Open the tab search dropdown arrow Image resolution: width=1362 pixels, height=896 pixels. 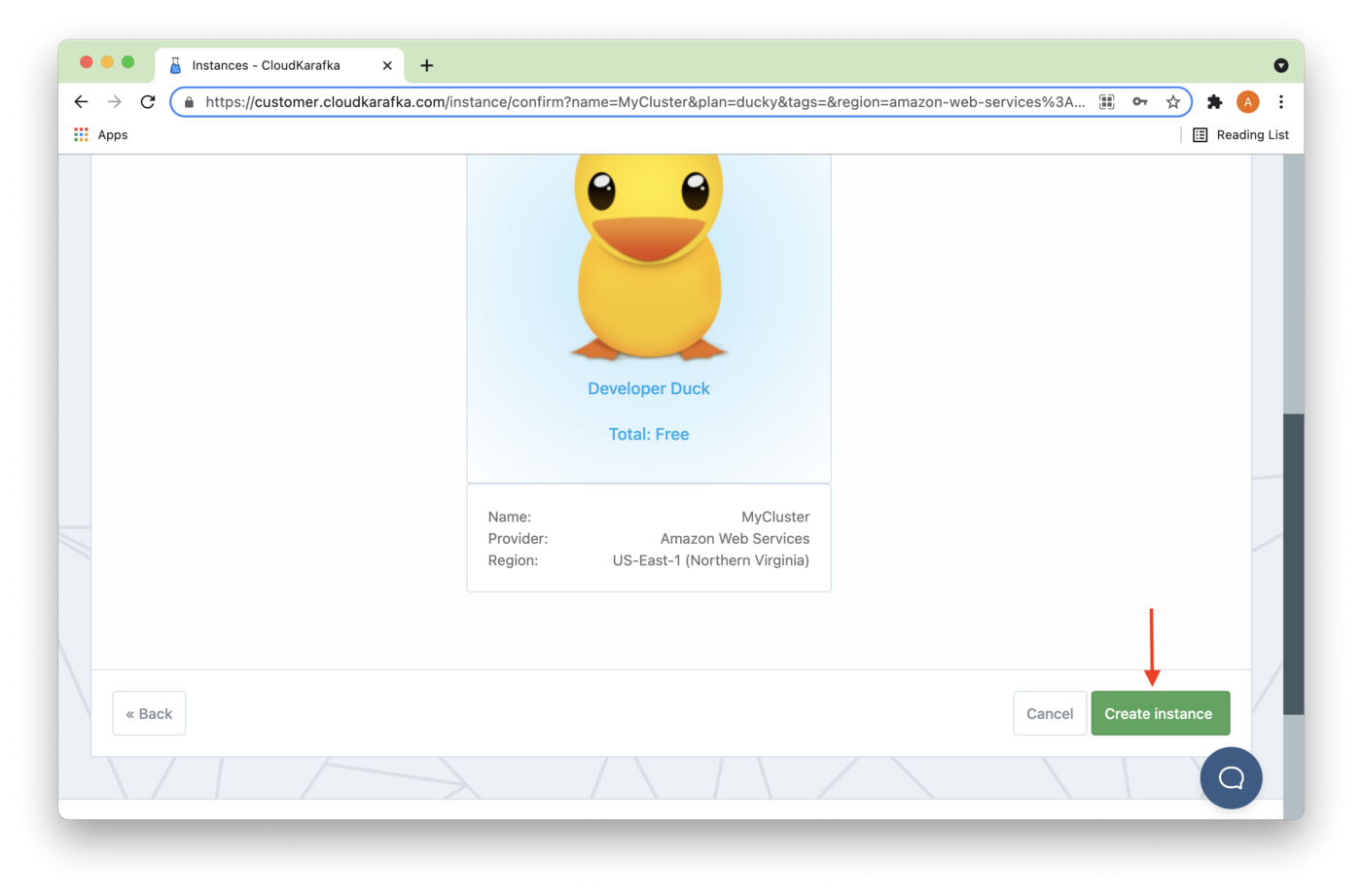point(1280,65)
